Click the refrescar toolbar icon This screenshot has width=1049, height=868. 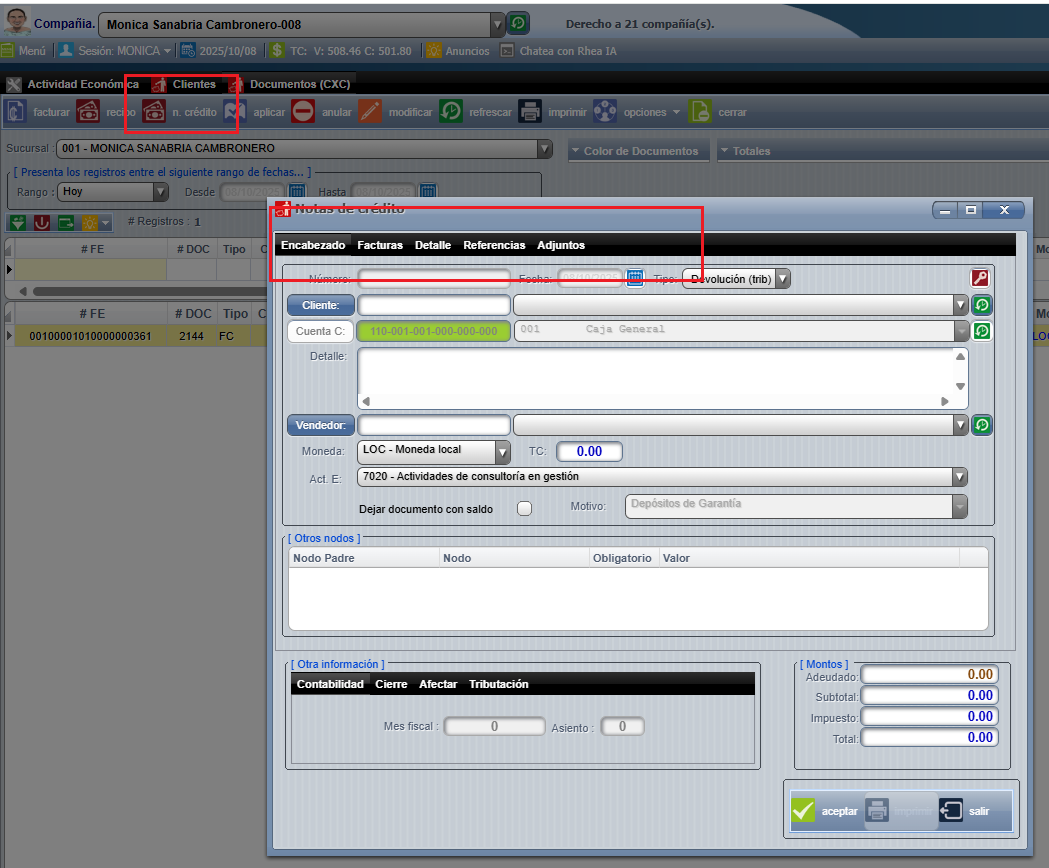[451, 112]
